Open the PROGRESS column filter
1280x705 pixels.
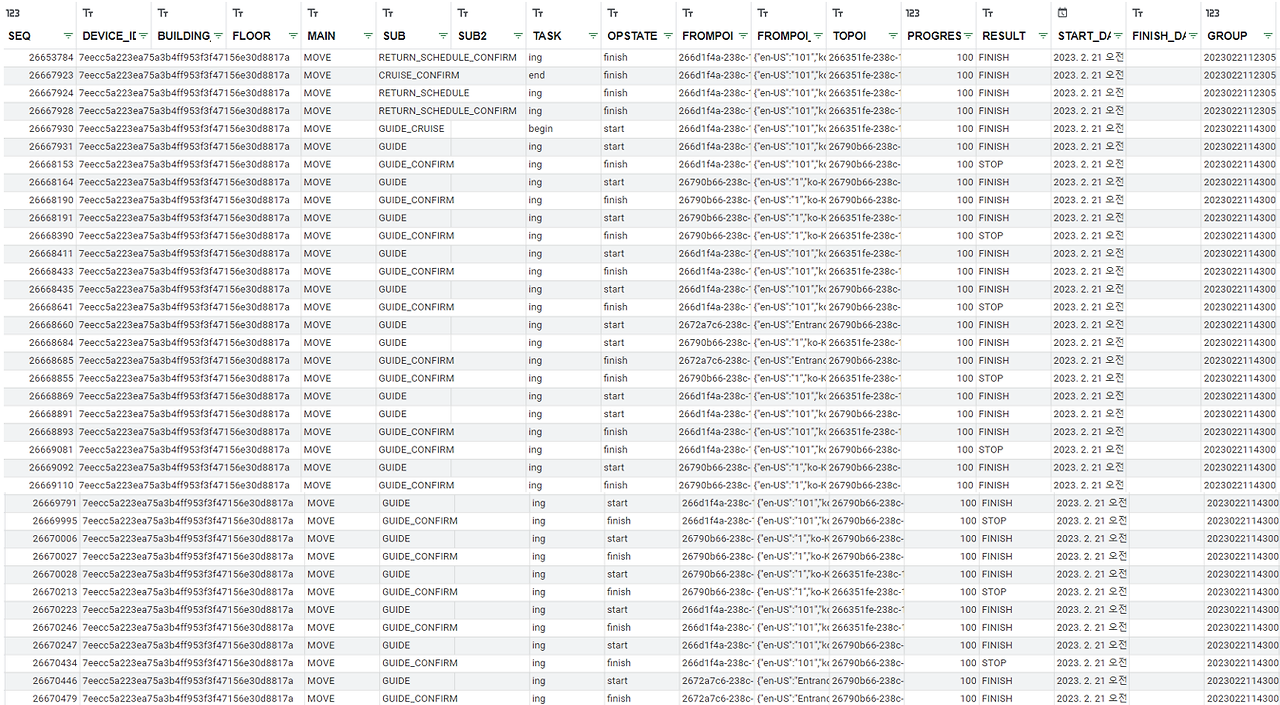[967, 36]
